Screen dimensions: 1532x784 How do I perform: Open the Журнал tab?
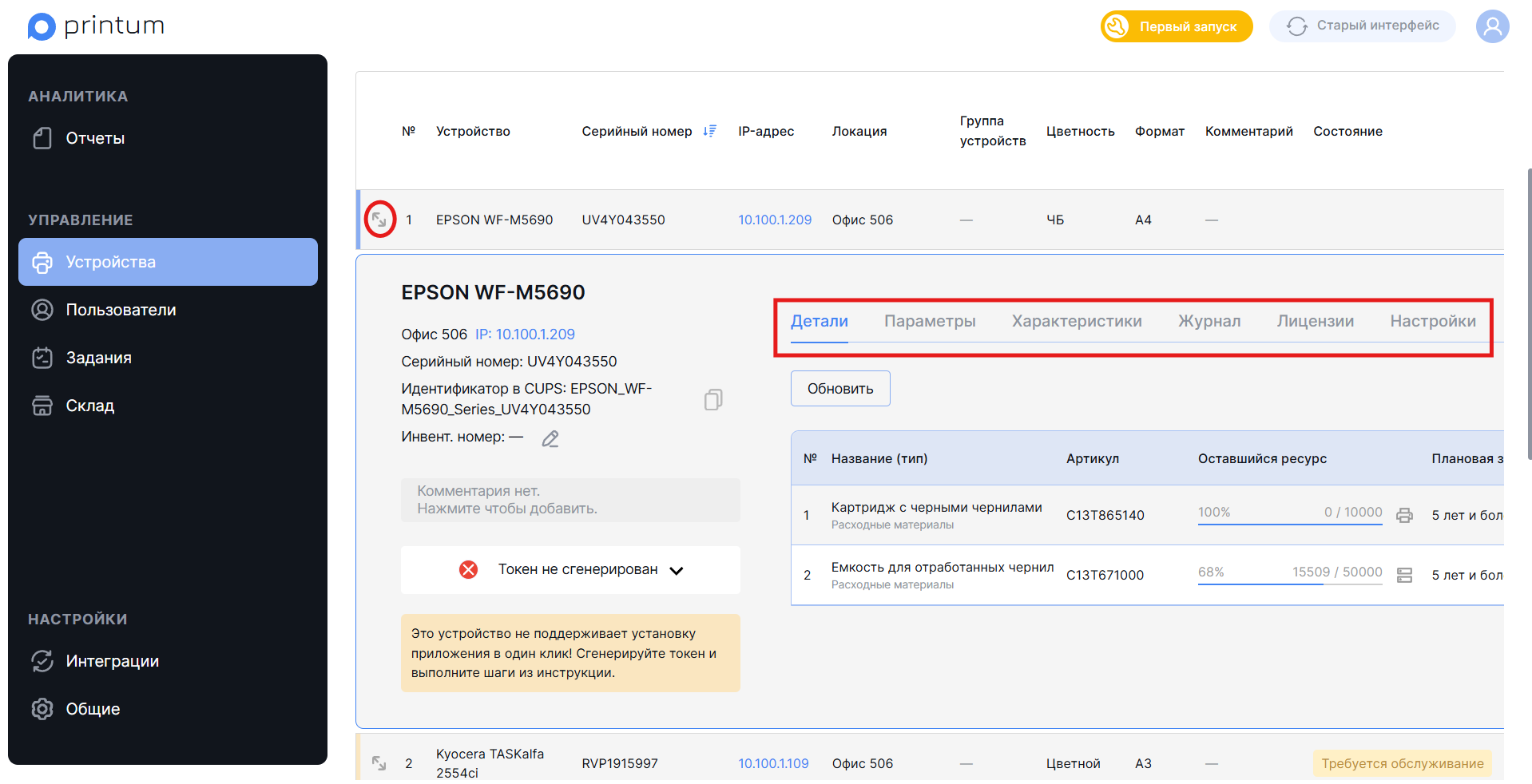pos(1209,321)
